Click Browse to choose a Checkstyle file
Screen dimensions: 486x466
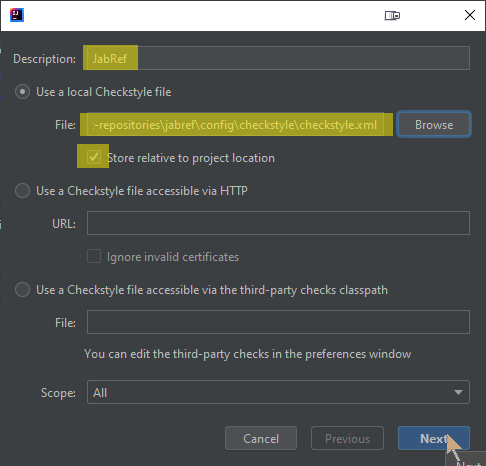434,125
